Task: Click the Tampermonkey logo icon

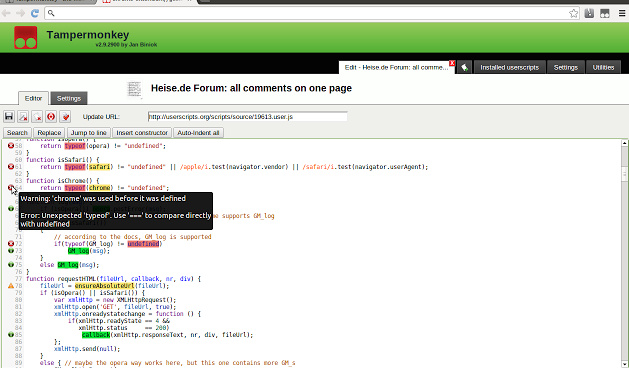Action: 26,38
